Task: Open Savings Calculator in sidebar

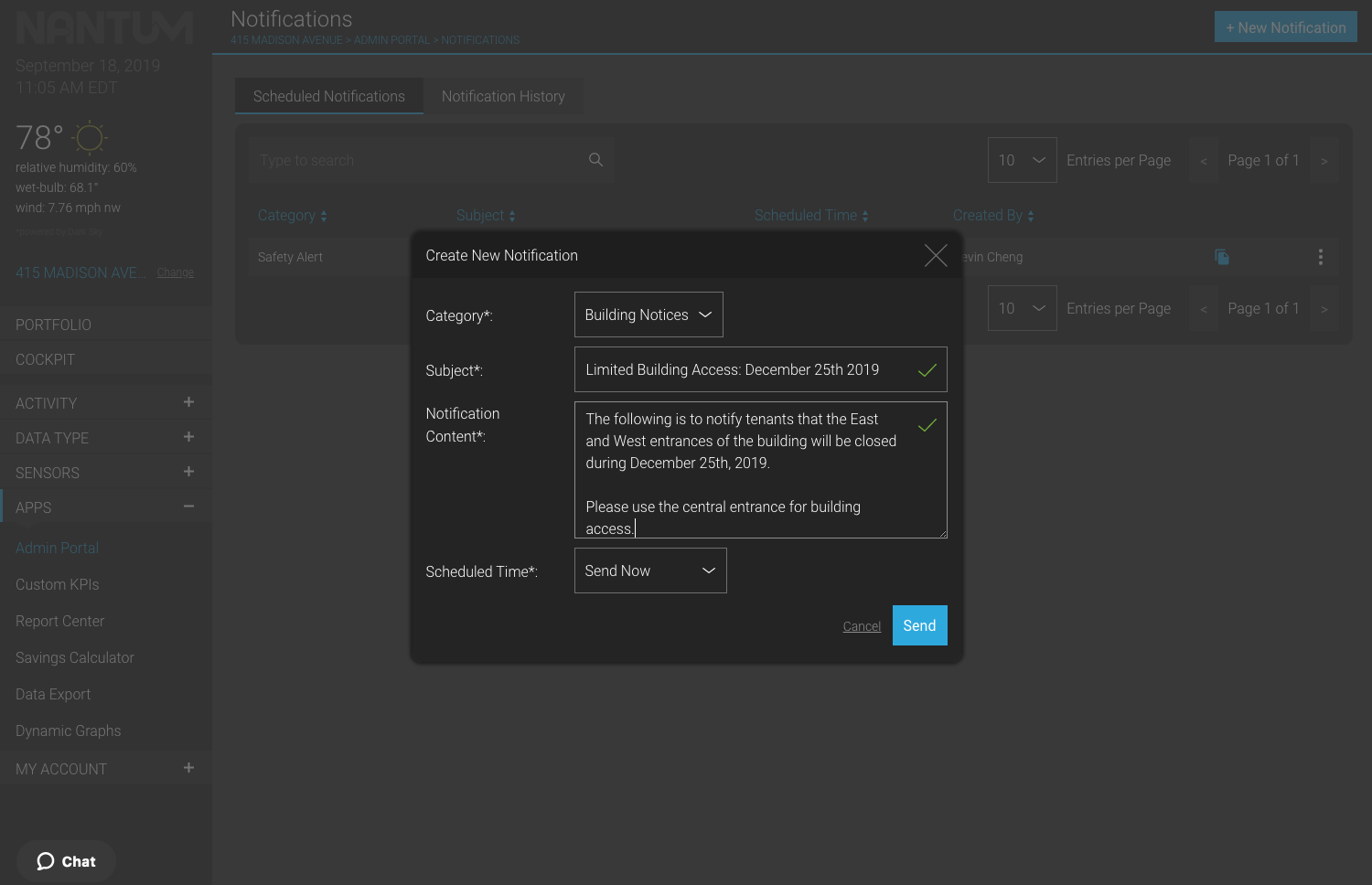Action: [74, 657]
